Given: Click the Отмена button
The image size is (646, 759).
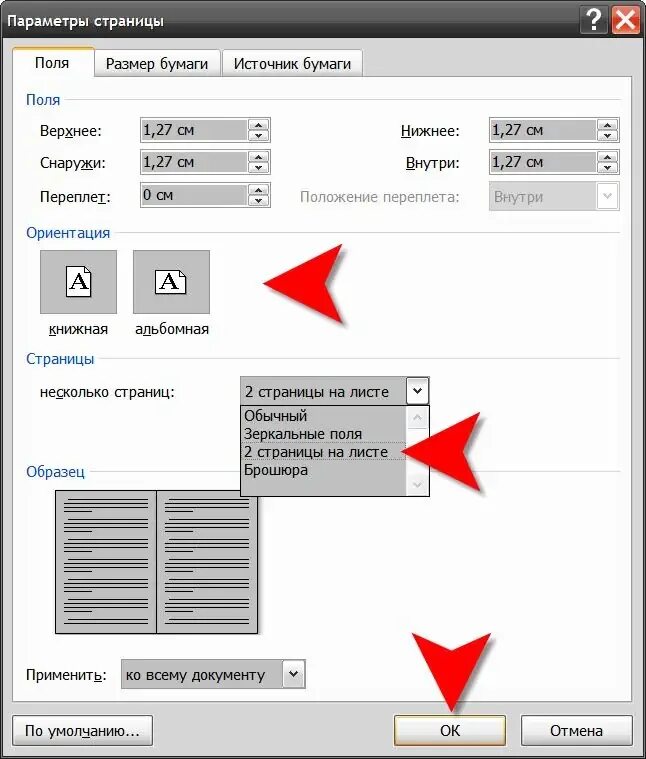Looking at the screenshot, I should click(576, 730).
